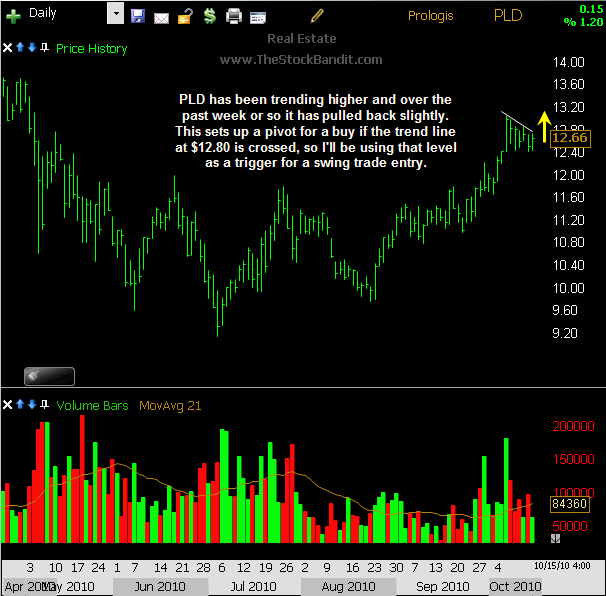Click the green dollar sign icon
This screenshot has height=596, width=606.
pyautogui.click(x=208, y=16)
